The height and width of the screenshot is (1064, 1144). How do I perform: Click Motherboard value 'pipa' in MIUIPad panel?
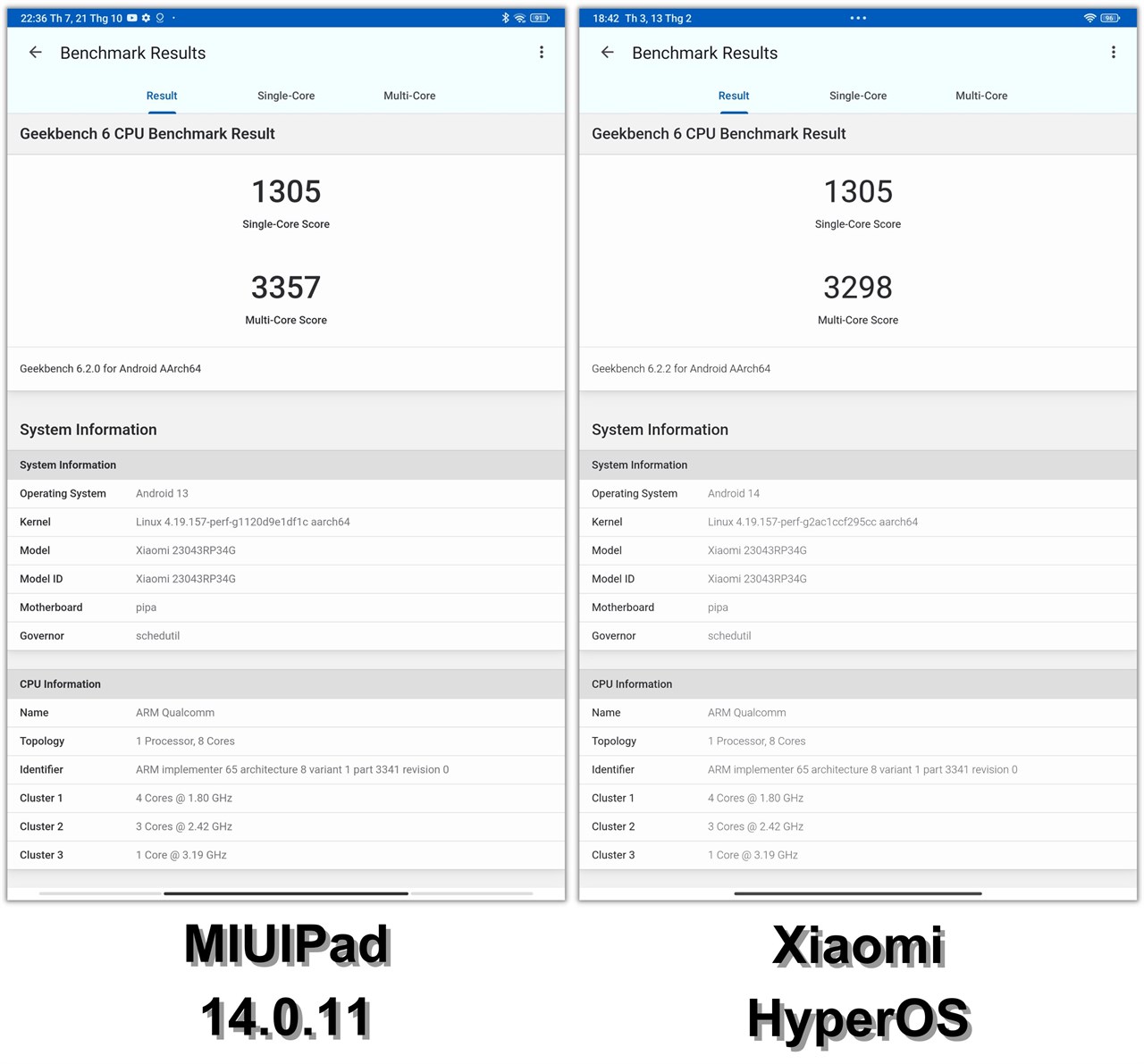click(x=146, y=607)
